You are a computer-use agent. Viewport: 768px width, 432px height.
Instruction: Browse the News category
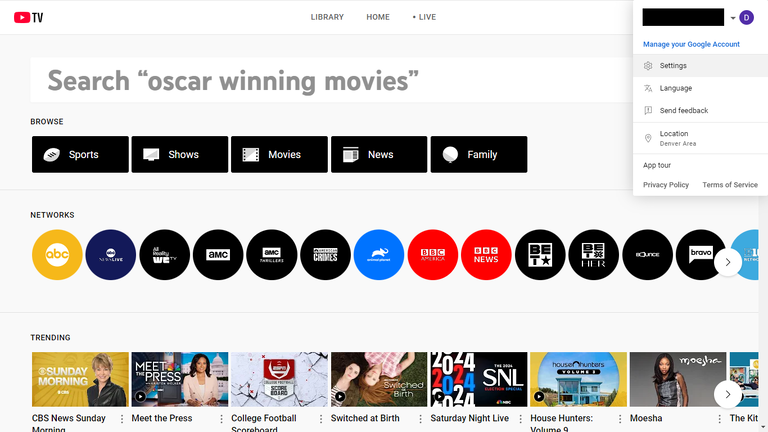pos(379,154)
